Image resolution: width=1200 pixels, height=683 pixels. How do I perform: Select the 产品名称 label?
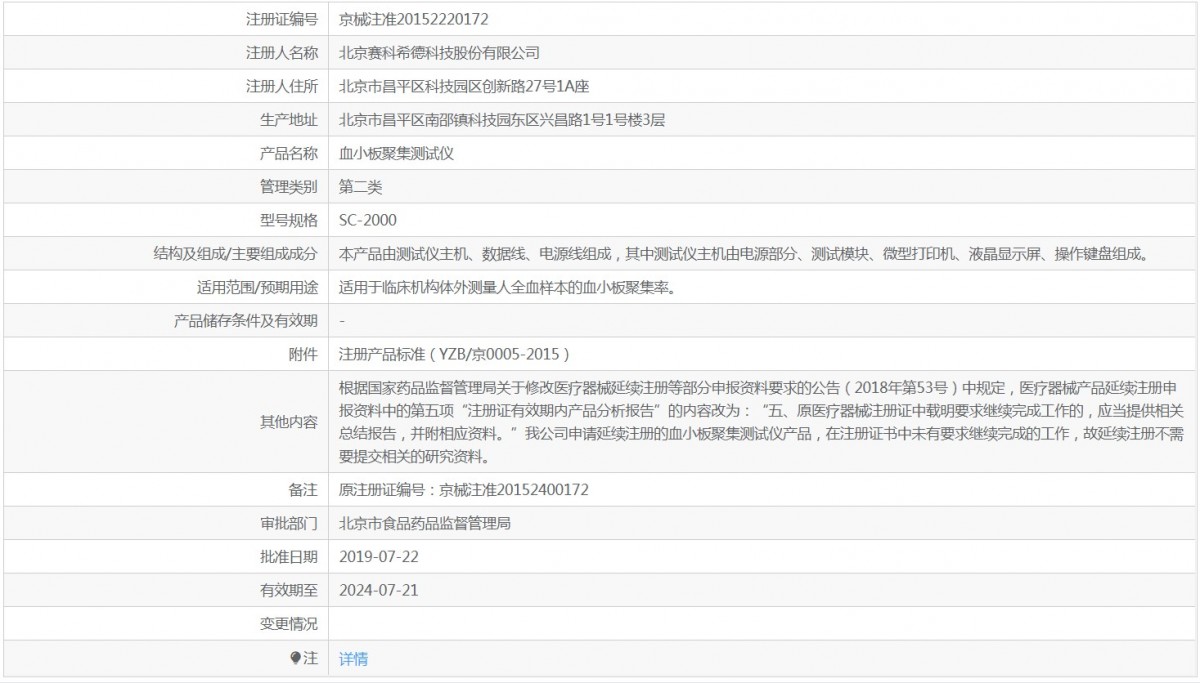[x=289, y=153]
